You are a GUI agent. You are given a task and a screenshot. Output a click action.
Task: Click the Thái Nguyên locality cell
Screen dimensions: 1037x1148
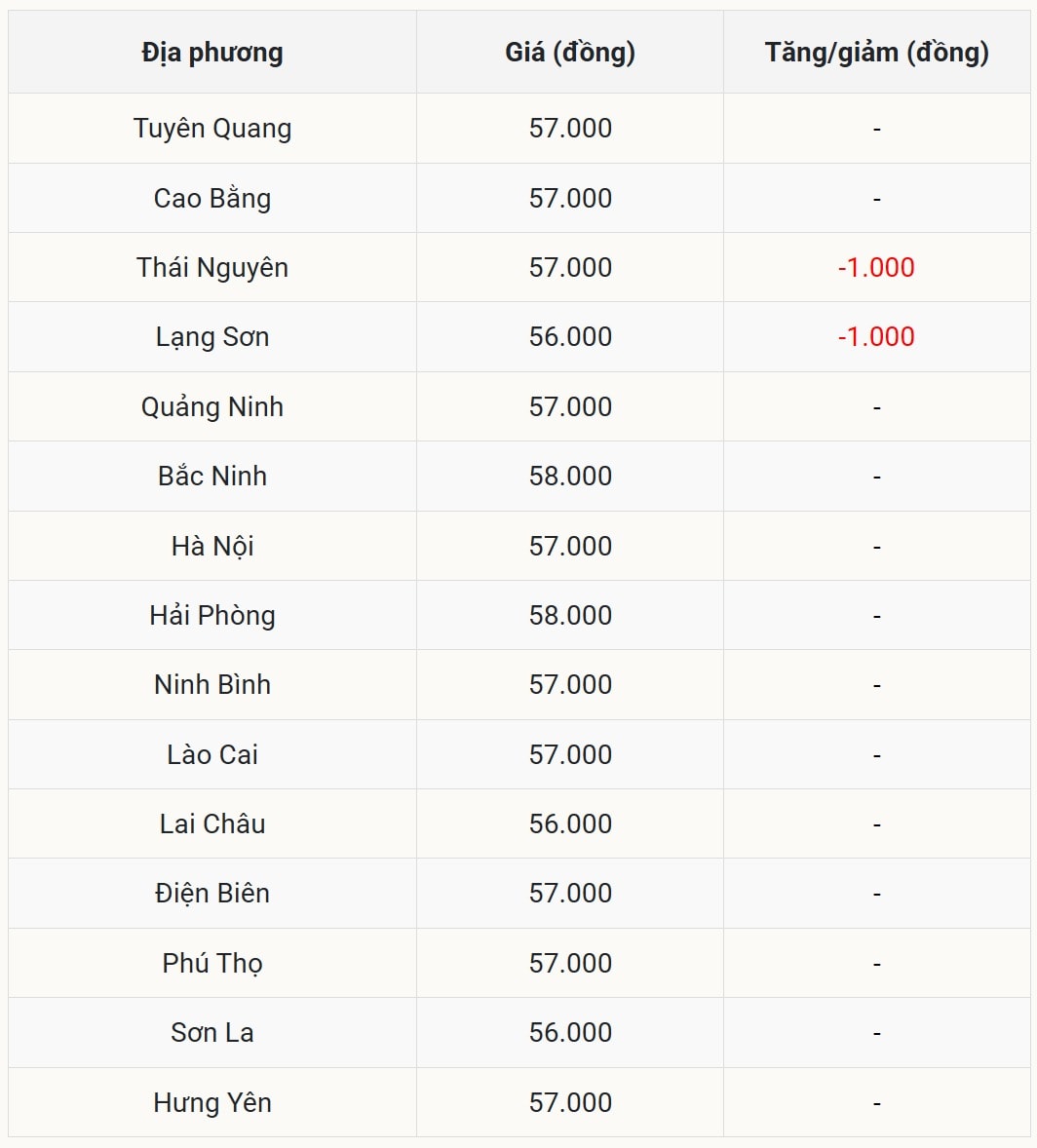pos(212,268)
